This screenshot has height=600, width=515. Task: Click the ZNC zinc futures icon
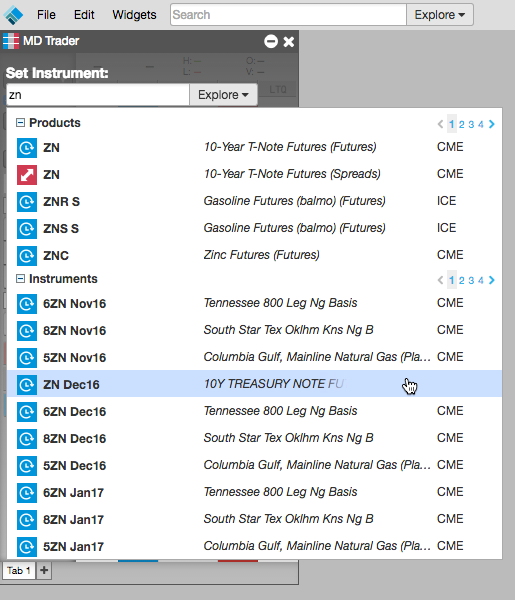point(27,256)
